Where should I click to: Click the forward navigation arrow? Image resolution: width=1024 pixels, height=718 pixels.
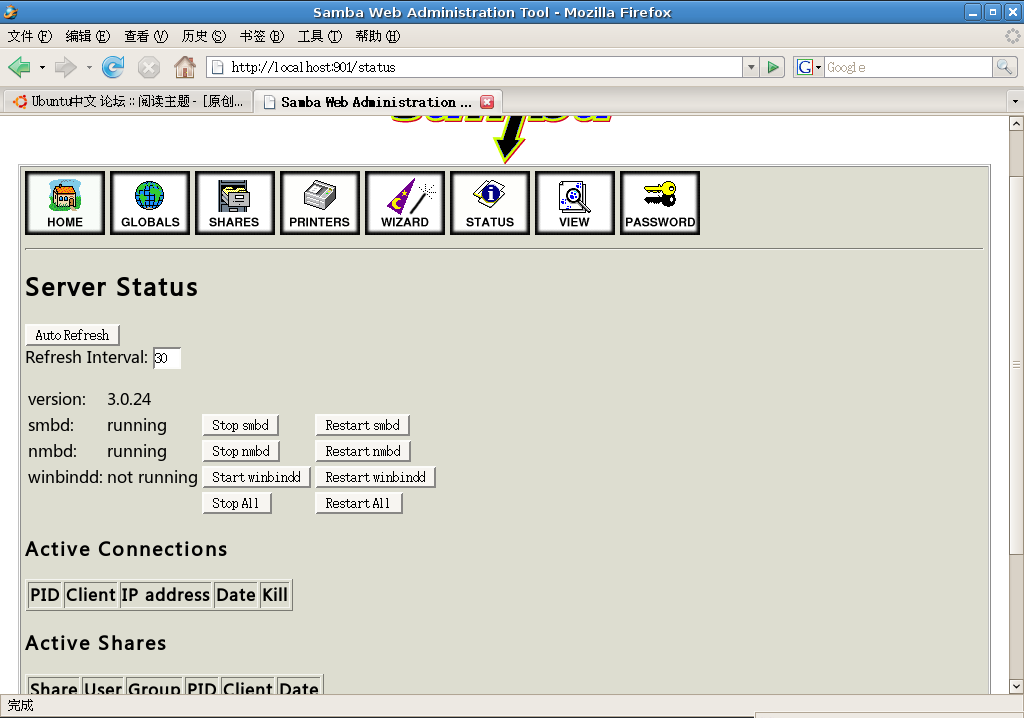66,67
